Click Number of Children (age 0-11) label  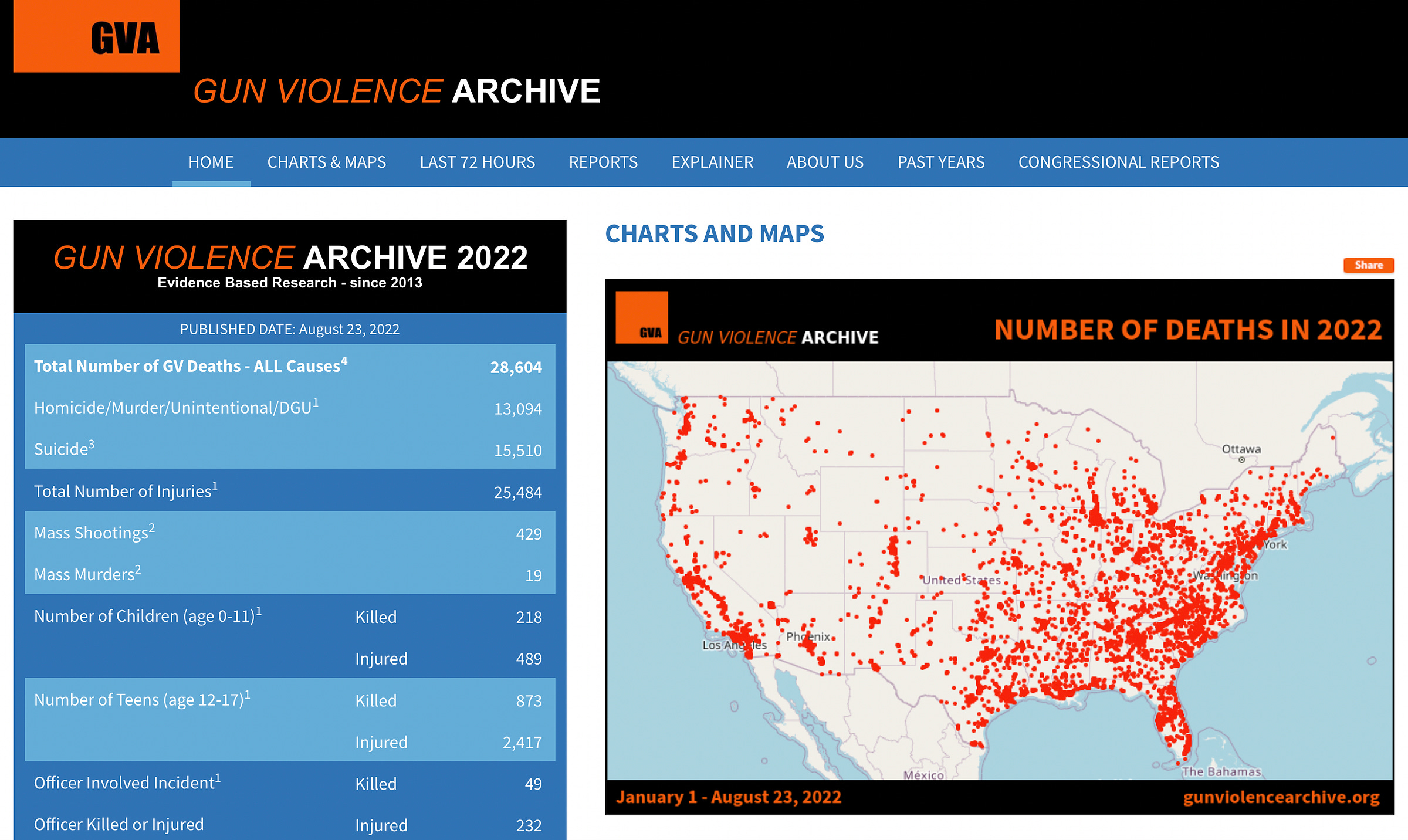coord(148,615)
